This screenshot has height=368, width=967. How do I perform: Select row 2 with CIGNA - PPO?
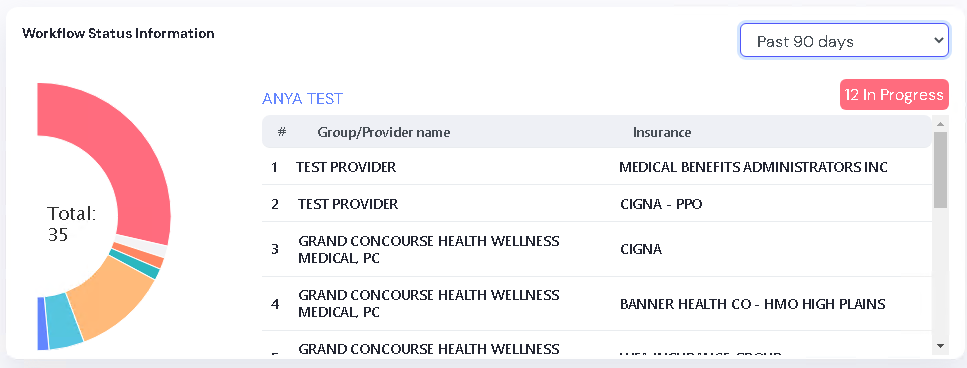[597, 203]
